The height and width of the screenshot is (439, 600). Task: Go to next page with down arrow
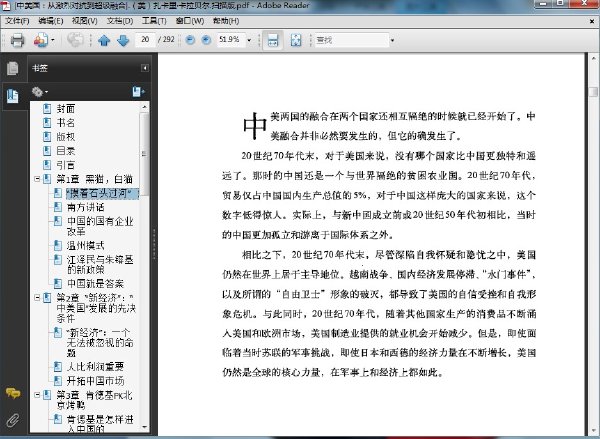123,40
